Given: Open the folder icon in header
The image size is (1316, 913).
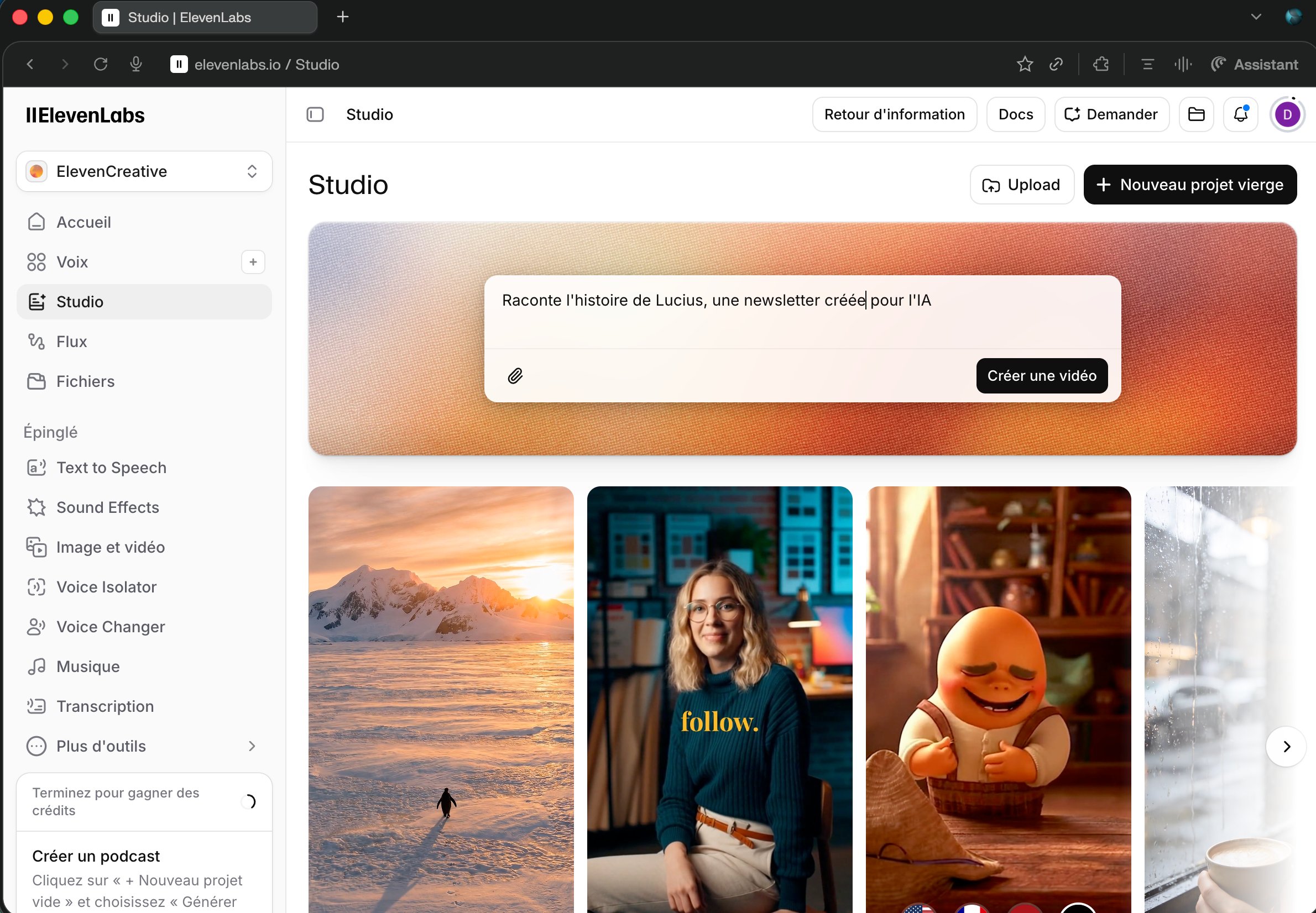Looking at the screenshot, I should click(x=1197, y=114).
